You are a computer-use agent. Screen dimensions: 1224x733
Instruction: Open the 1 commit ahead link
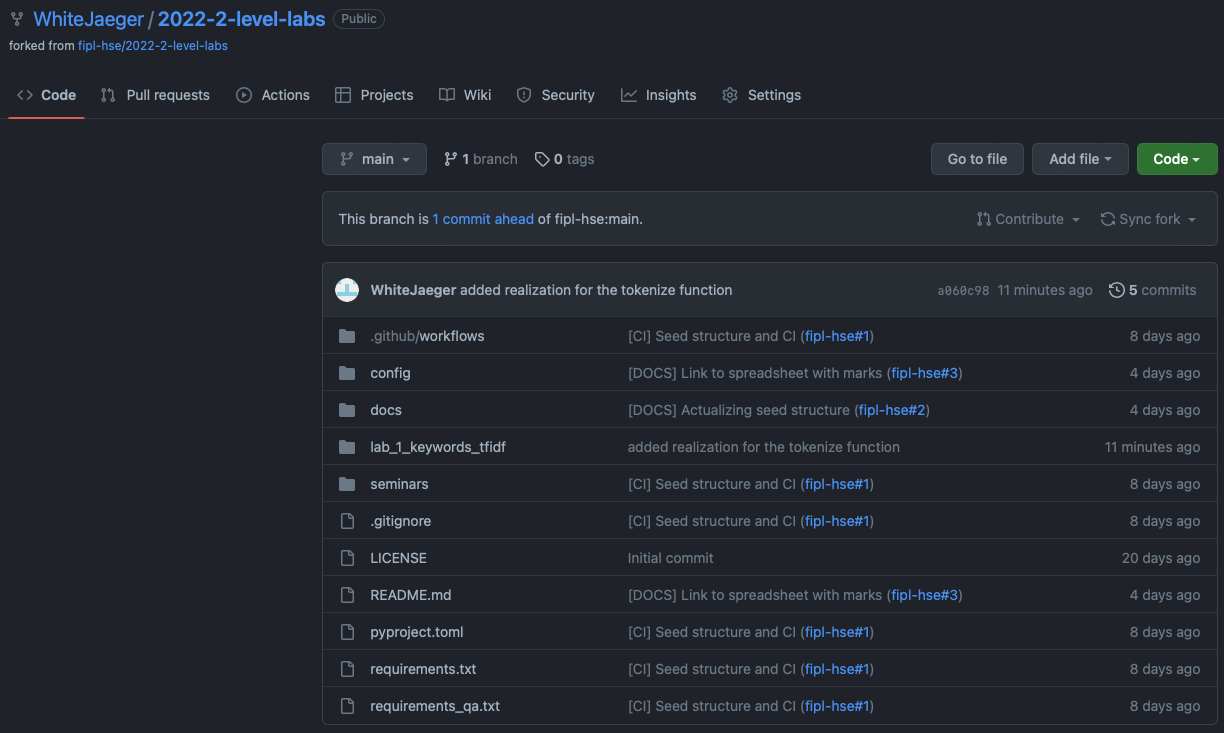[483, 218]
